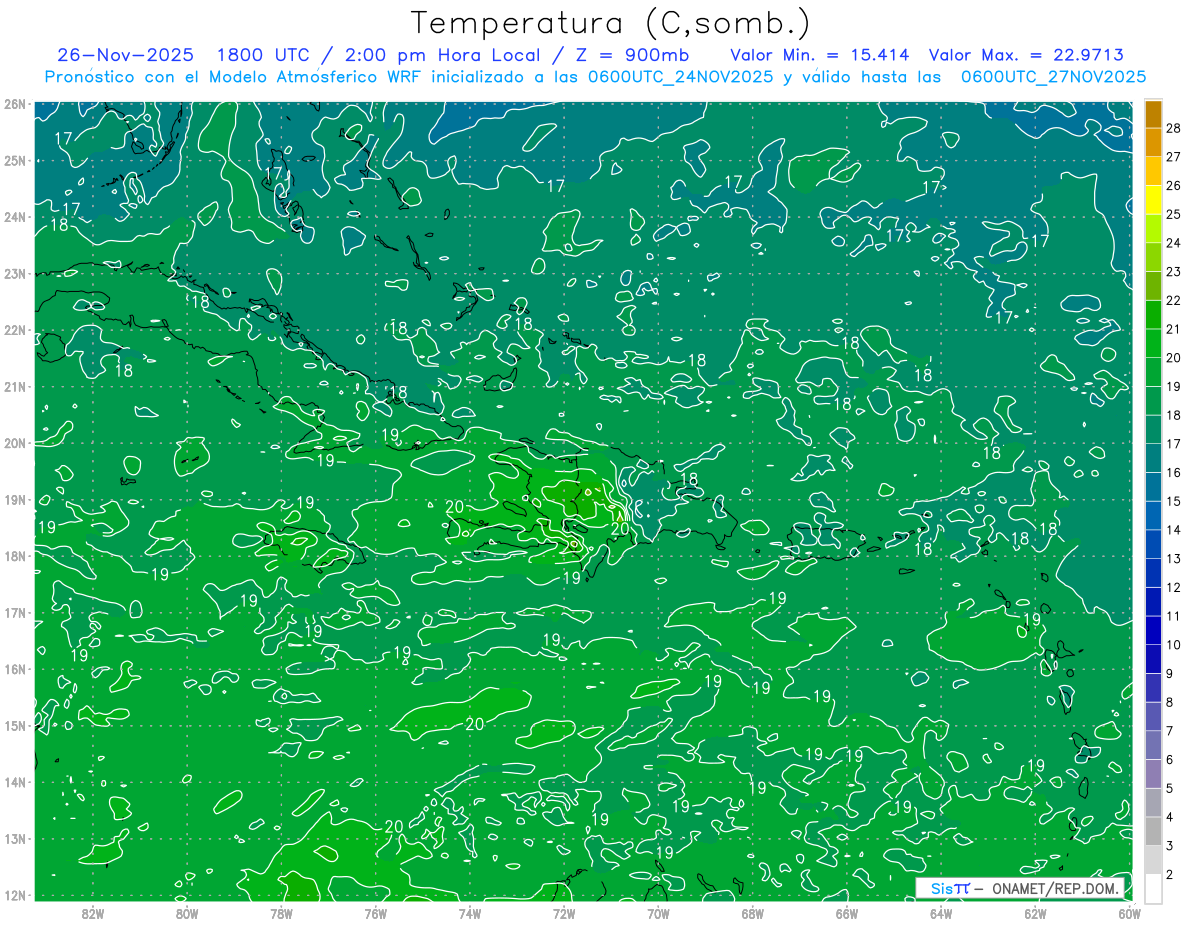The width and height of the screenshot is (1200, 927).
Task: Click the 22N latitude axis label
Action: [14, 330]
